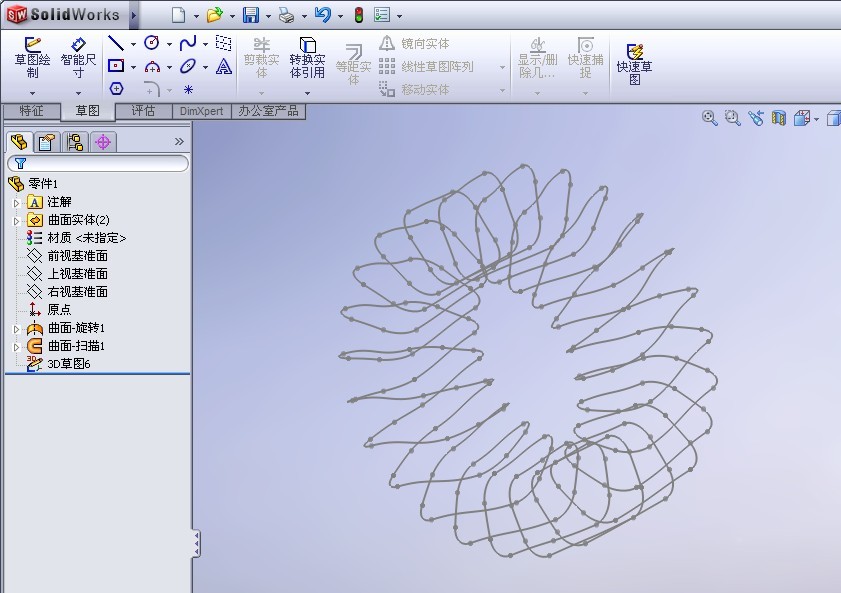Click the Undo arrow icon
Screen dimensions: 841x593
pos(322,15)
